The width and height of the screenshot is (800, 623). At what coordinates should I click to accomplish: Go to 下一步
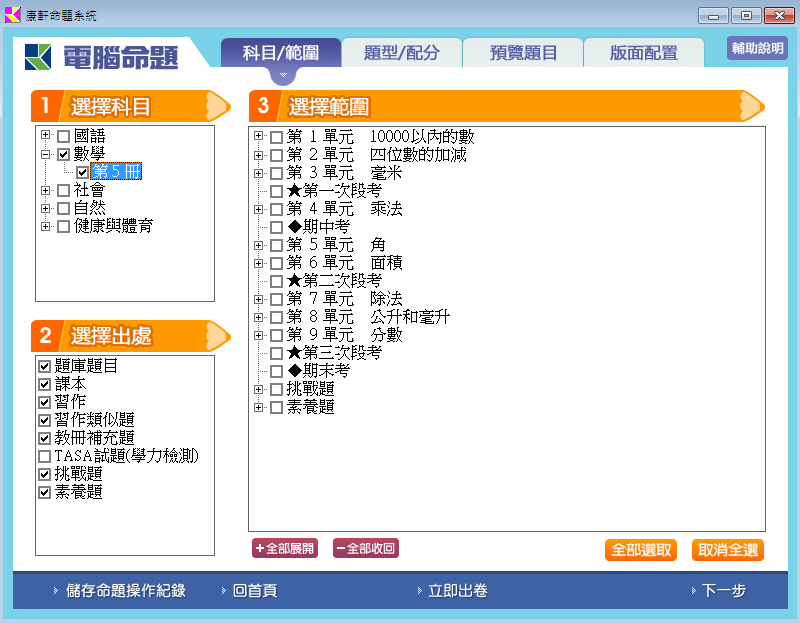pos(723,591)
